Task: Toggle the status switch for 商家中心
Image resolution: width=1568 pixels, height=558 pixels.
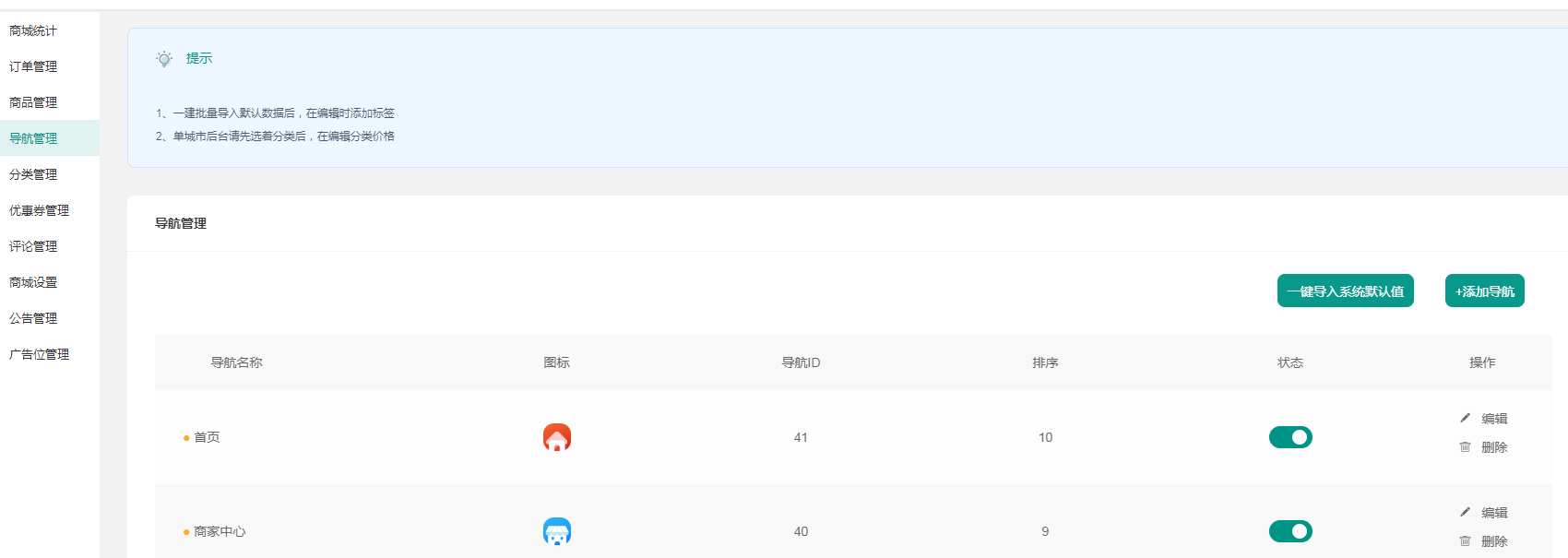Action: 1290,531
